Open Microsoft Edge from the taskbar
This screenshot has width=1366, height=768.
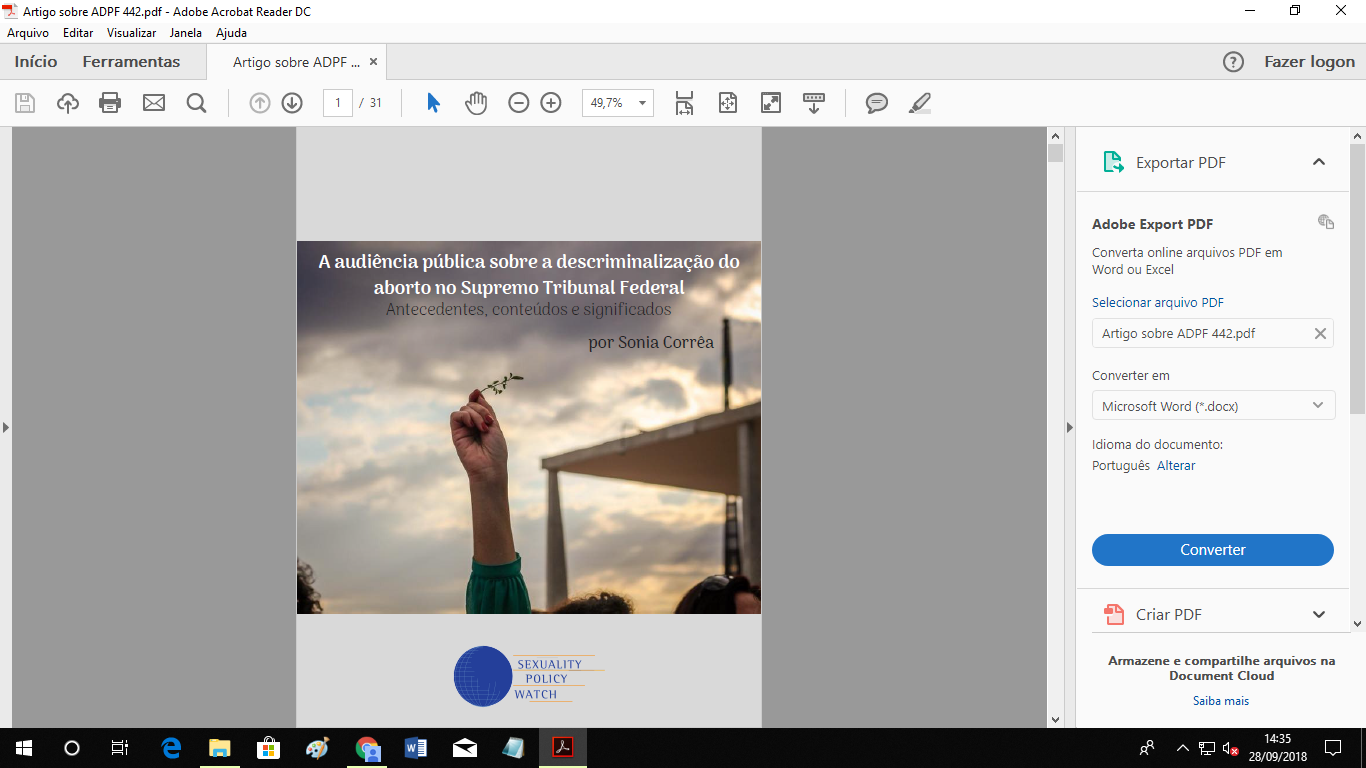click(x=171, y=748)
